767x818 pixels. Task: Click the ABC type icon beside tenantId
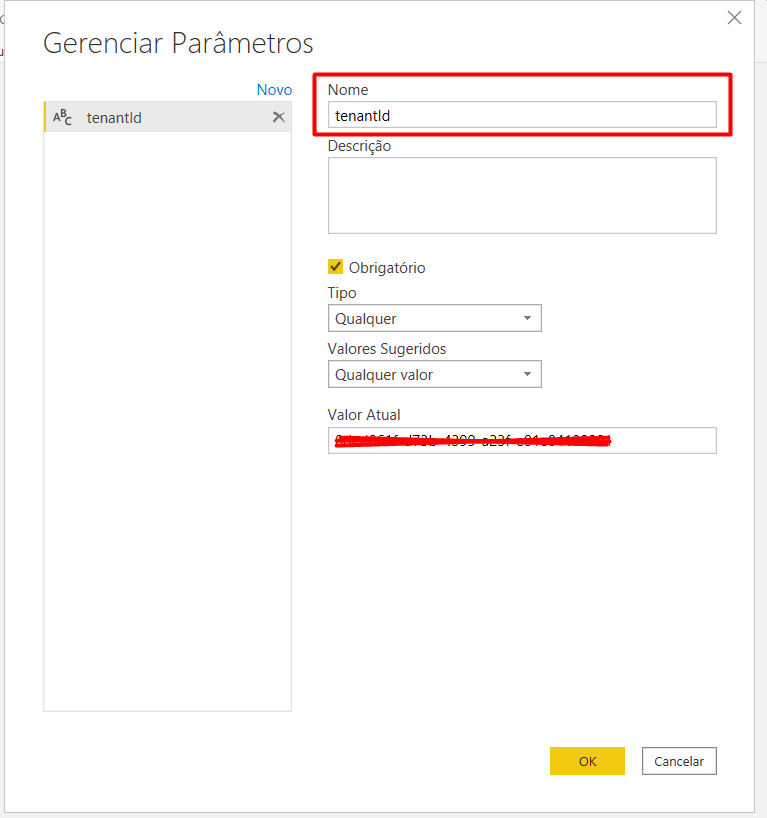(62, 118)
